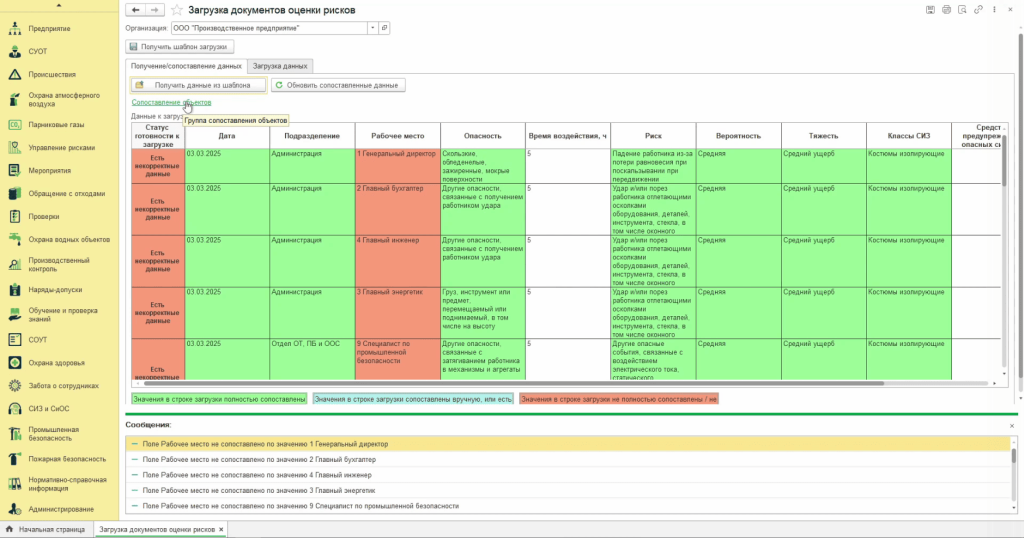Expand the Организация dropdown arrow
The width and height of the screenshot is (1024, 538).
pos(372,28)
